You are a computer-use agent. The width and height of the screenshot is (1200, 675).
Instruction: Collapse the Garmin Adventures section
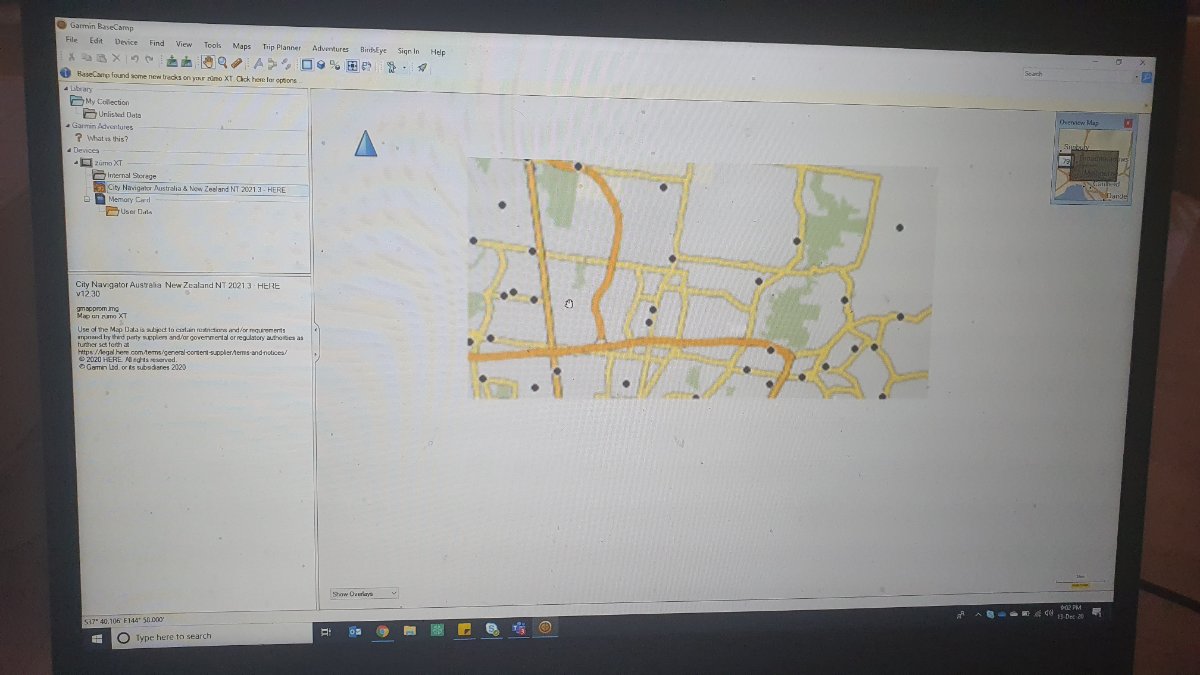coord(68,126)
